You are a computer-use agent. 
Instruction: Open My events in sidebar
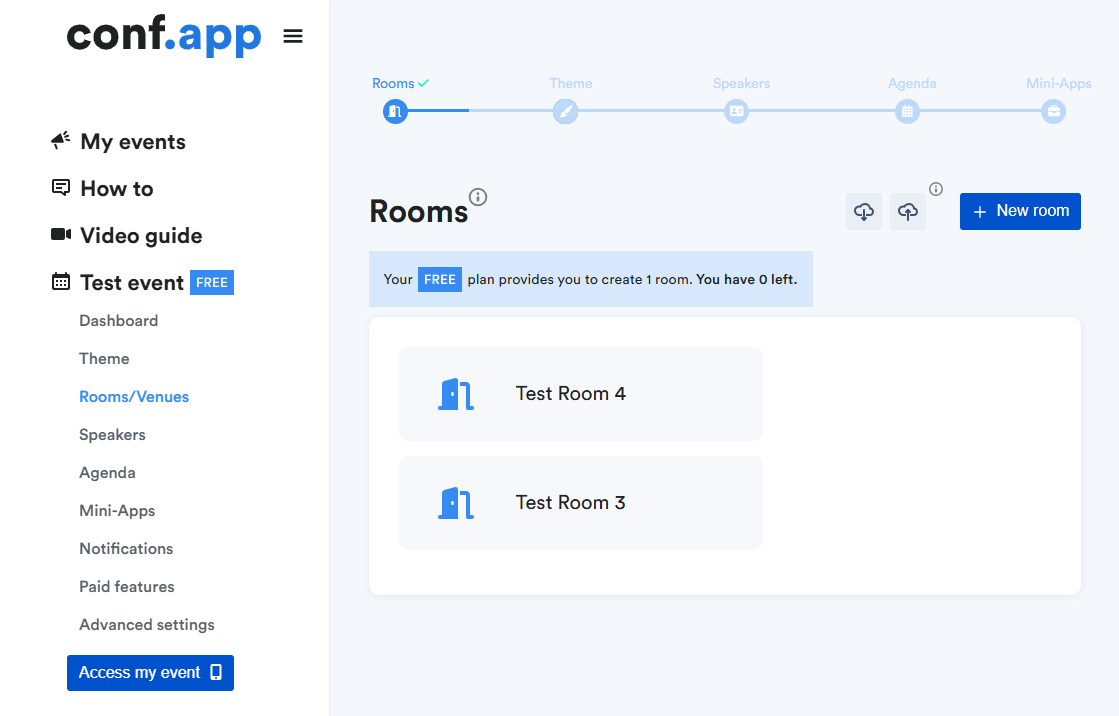[132, 142]
